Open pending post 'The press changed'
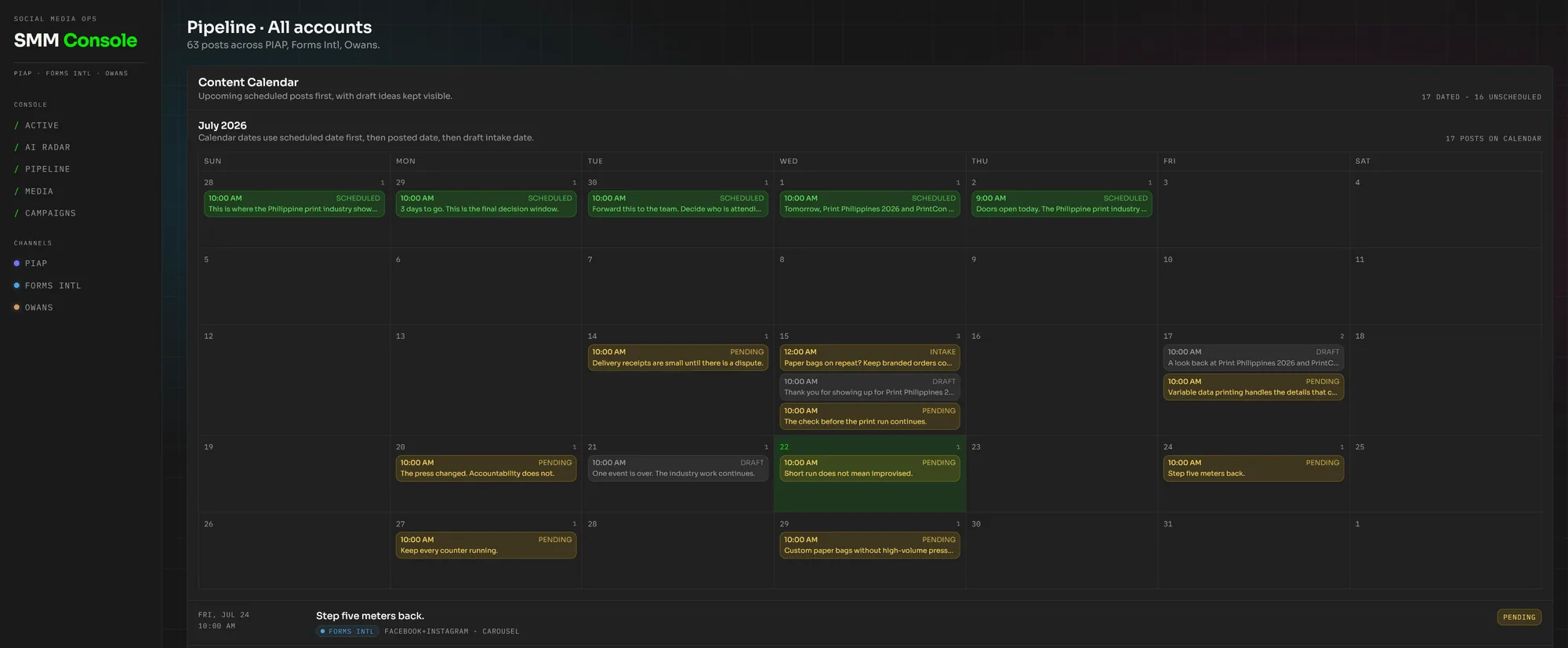Viewport: 1568px width, 648px height. (486, 468)
